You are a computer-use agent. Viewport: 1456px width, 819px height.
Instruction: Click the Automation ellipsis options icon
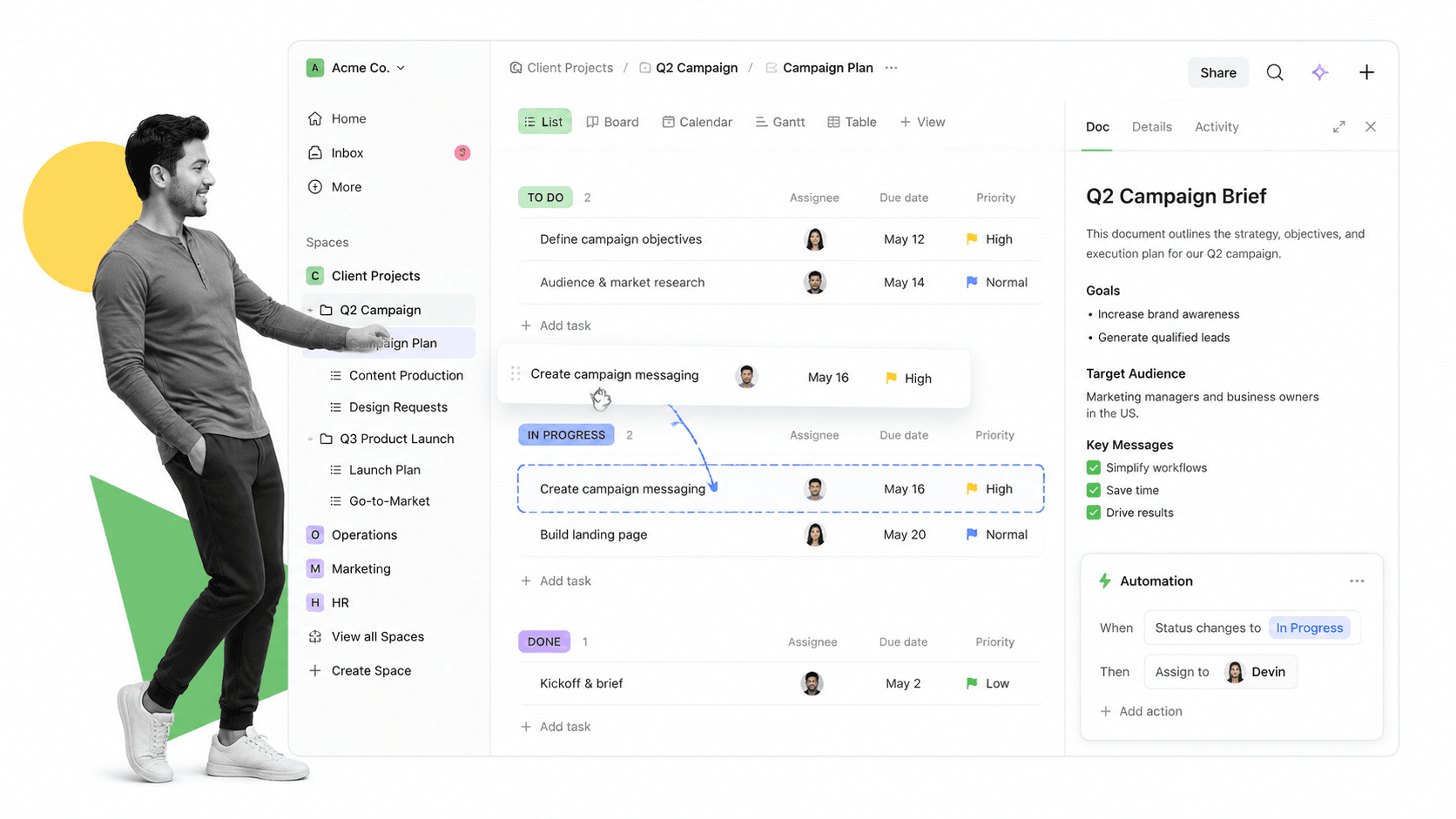(x=1357, y=581)
